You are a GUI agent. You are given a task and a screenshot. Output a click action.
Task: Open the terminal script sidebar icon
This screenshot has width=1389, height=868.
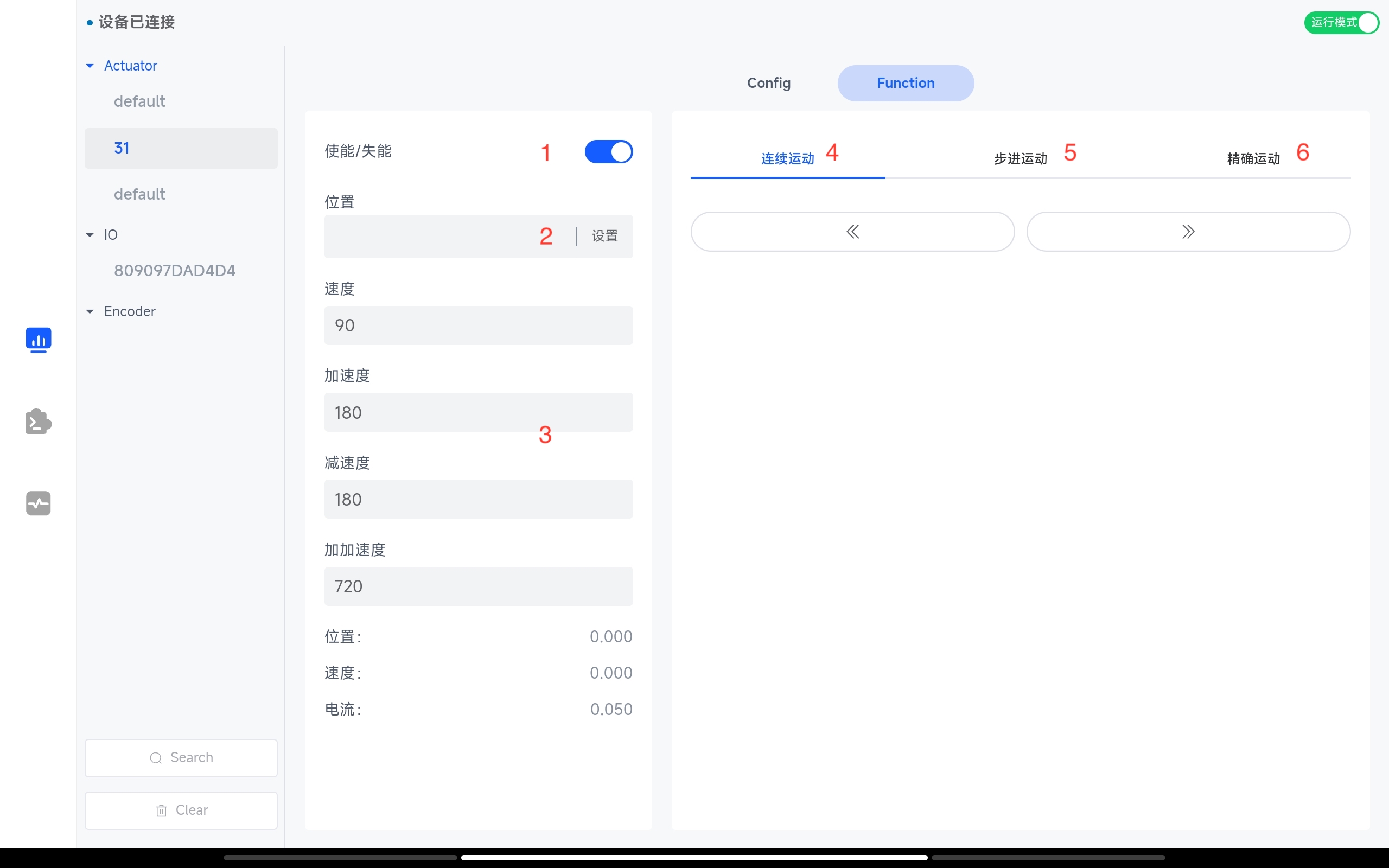point(39,422)
